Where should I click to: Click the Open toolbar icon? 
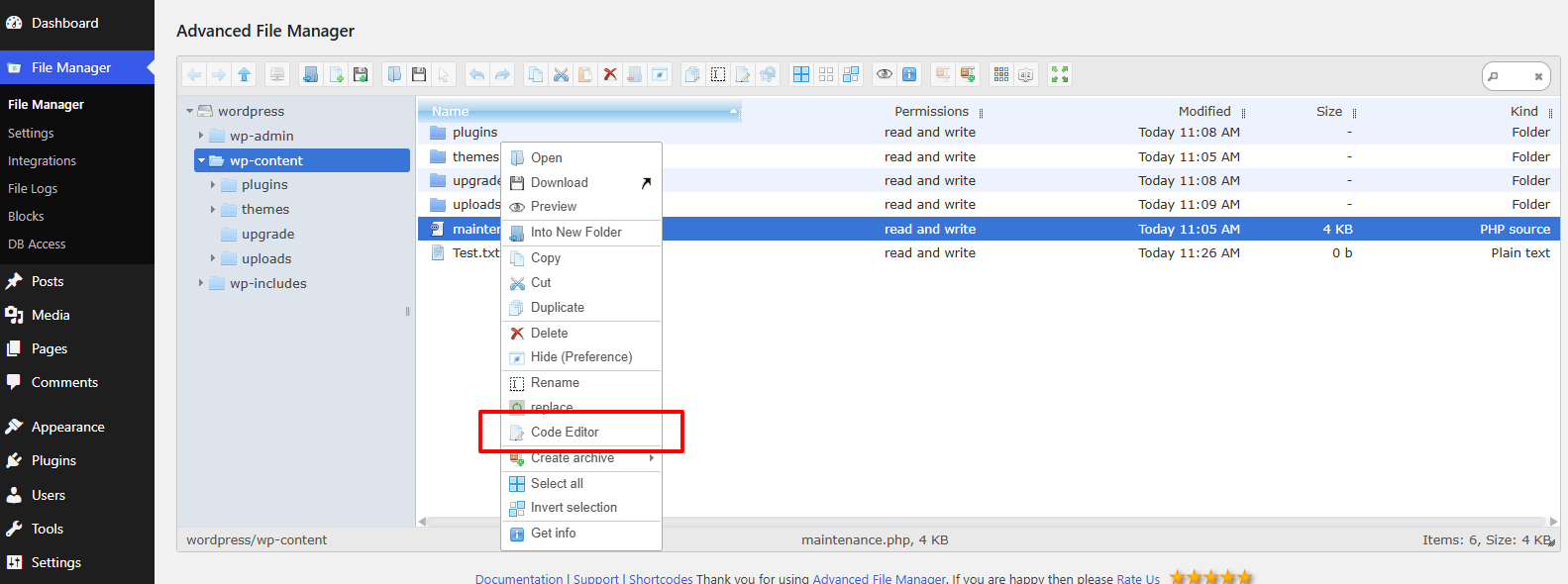394,74
